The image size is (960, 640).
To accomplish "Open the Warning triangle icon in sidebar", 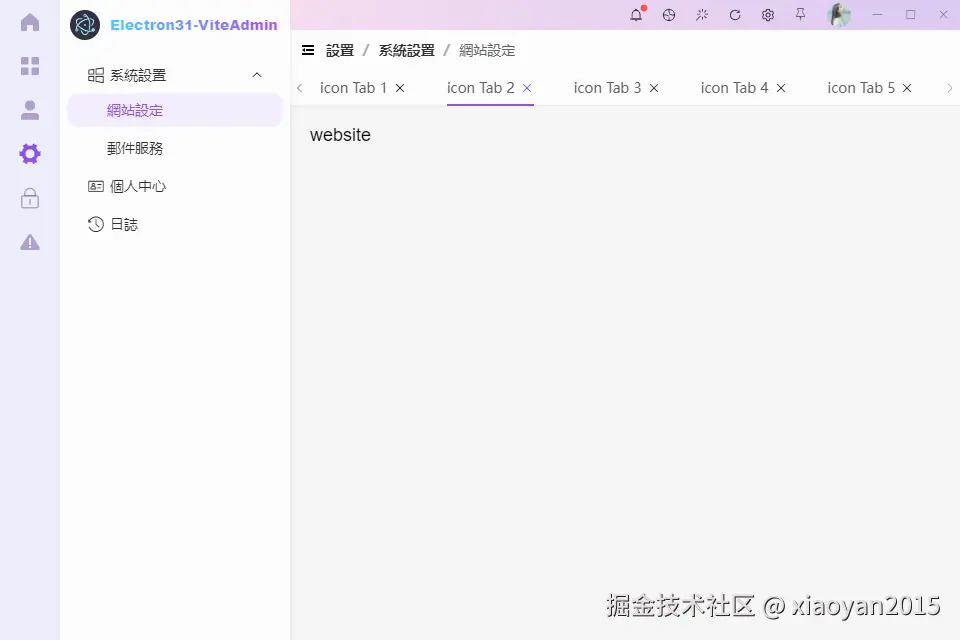I will 29,241.
